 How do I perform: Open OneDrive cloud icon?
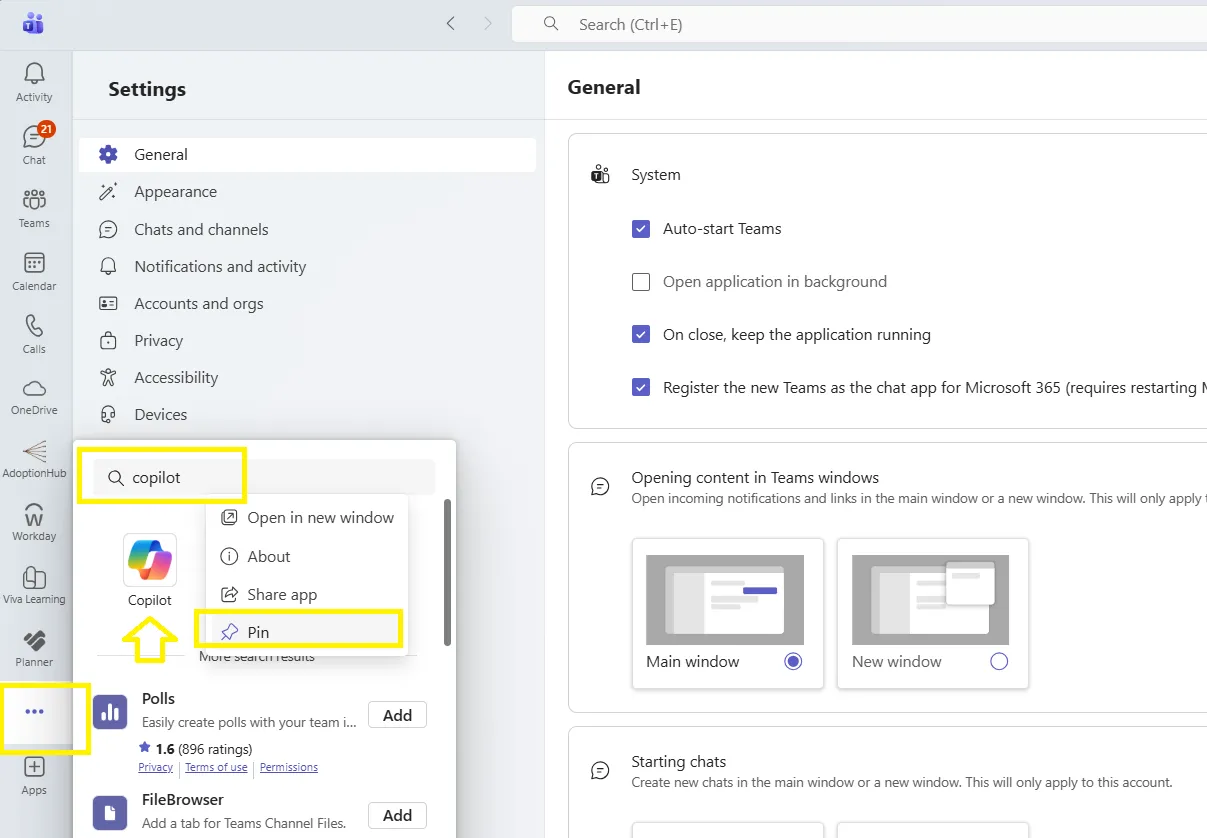tap(34, 395)
